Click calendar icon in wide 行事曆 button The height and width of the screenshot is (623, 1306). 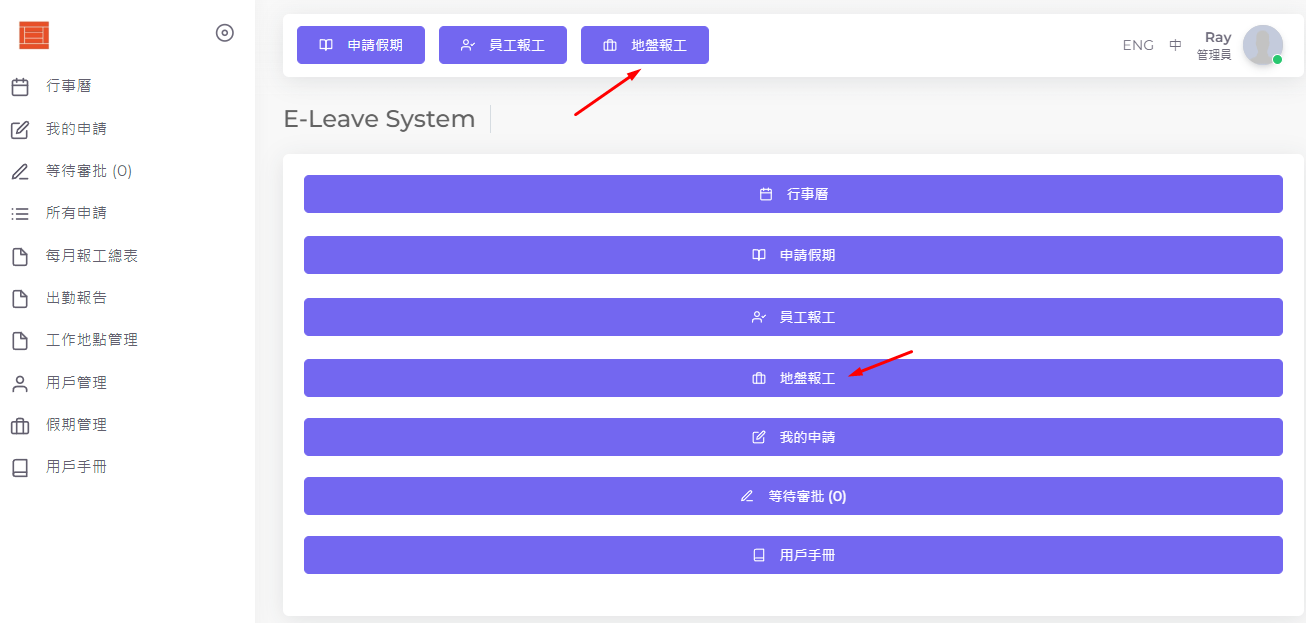tap(766, 194)
